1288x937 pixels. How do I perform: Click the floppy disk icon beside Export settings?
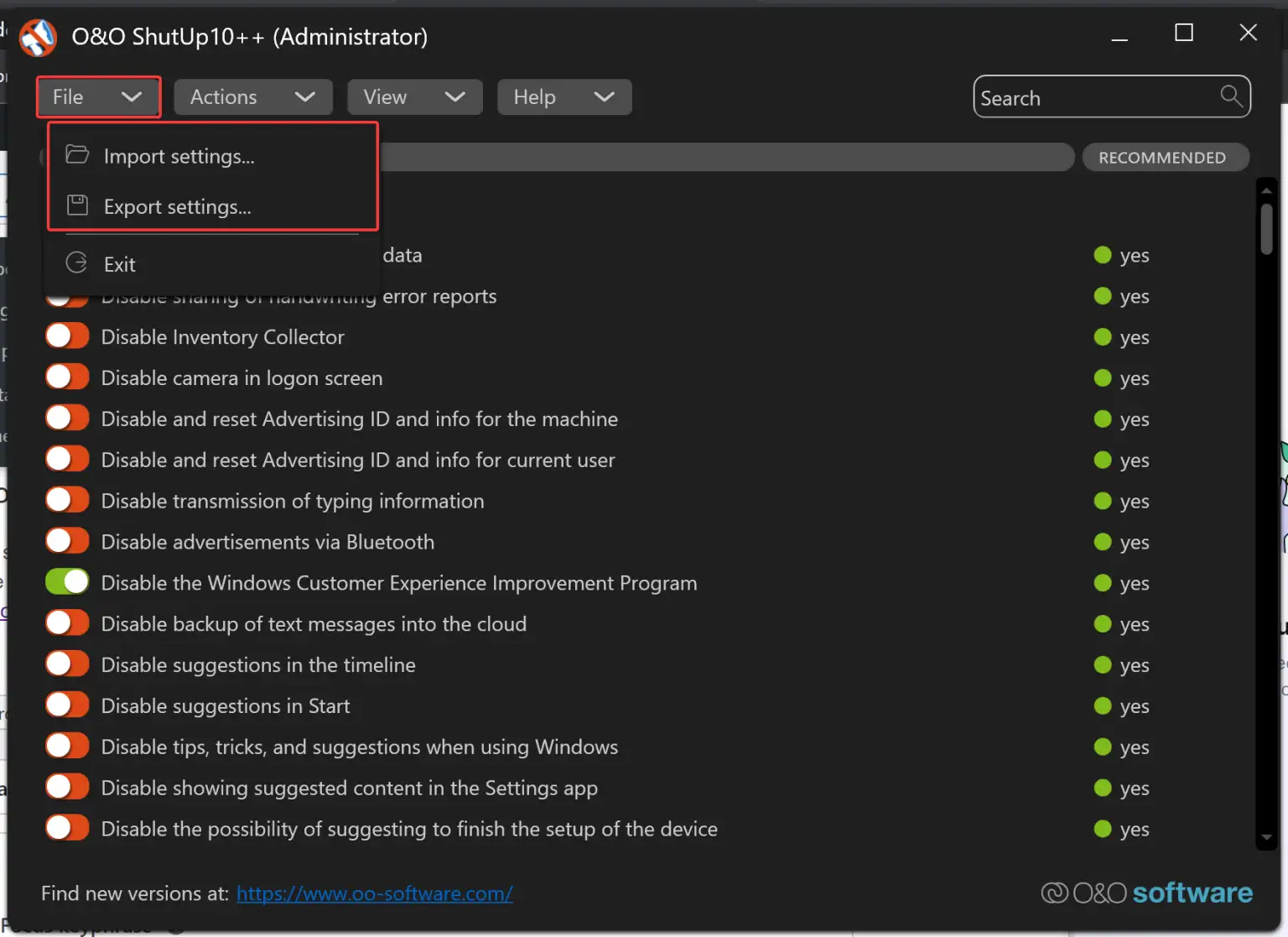[x=77, y=205]
